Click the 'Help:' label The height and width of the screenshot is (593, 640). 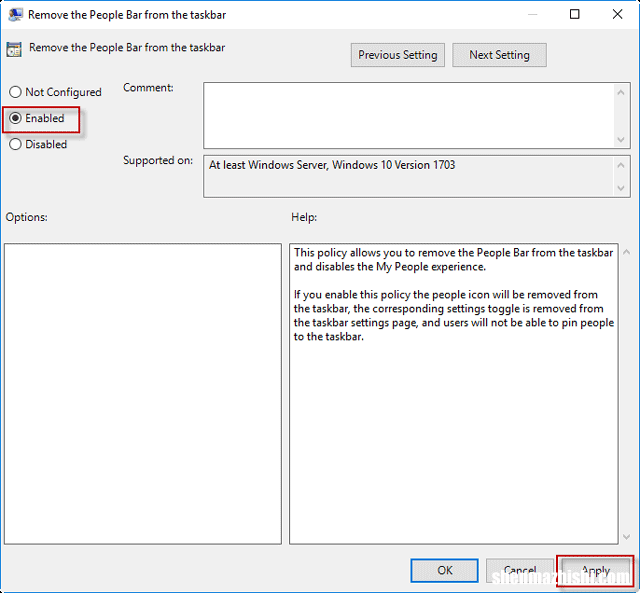pyautogui.click(x=304, y=217)
